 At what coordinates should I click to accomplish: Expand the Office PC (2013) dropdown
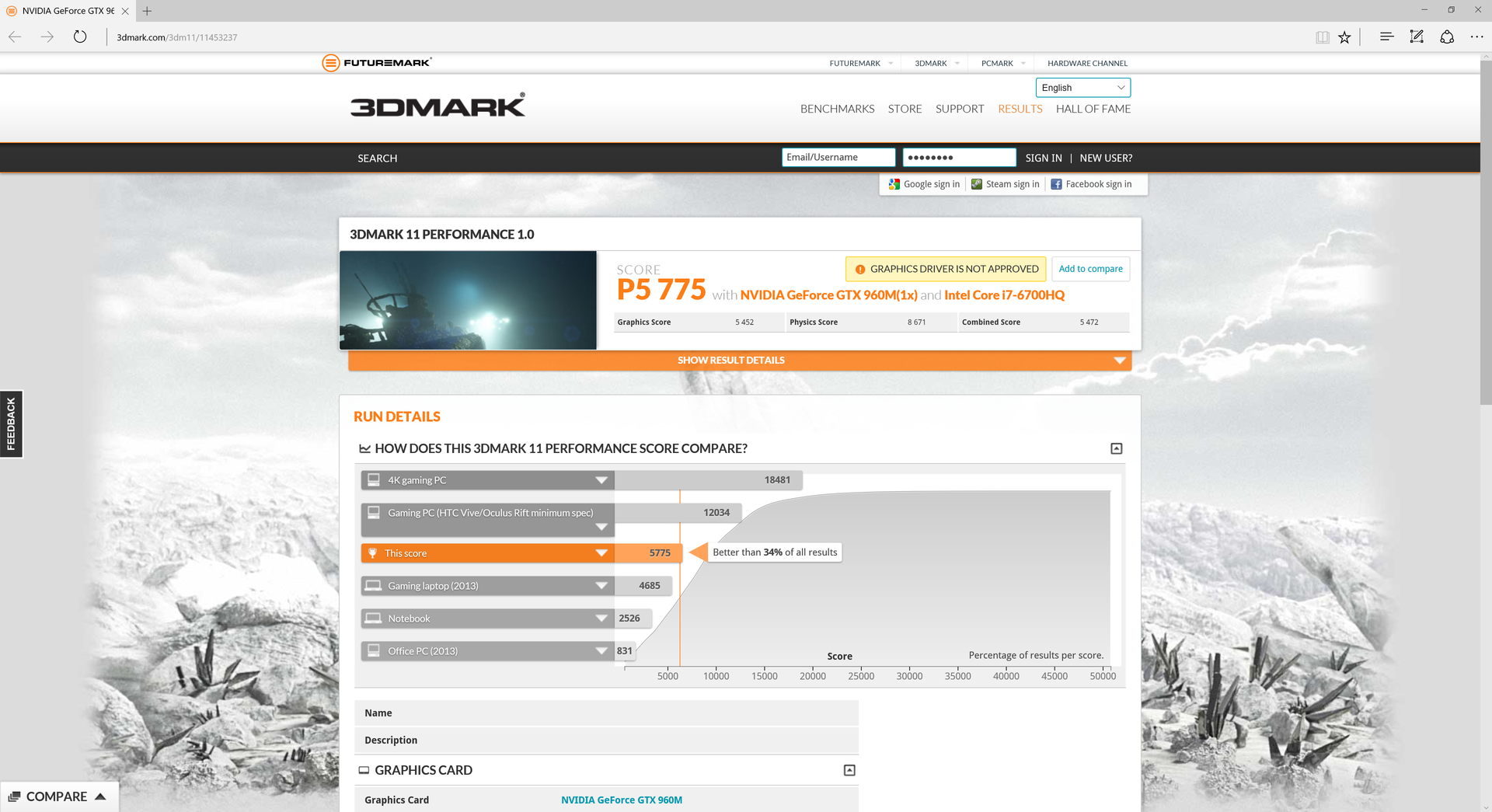tap(601, 651)
